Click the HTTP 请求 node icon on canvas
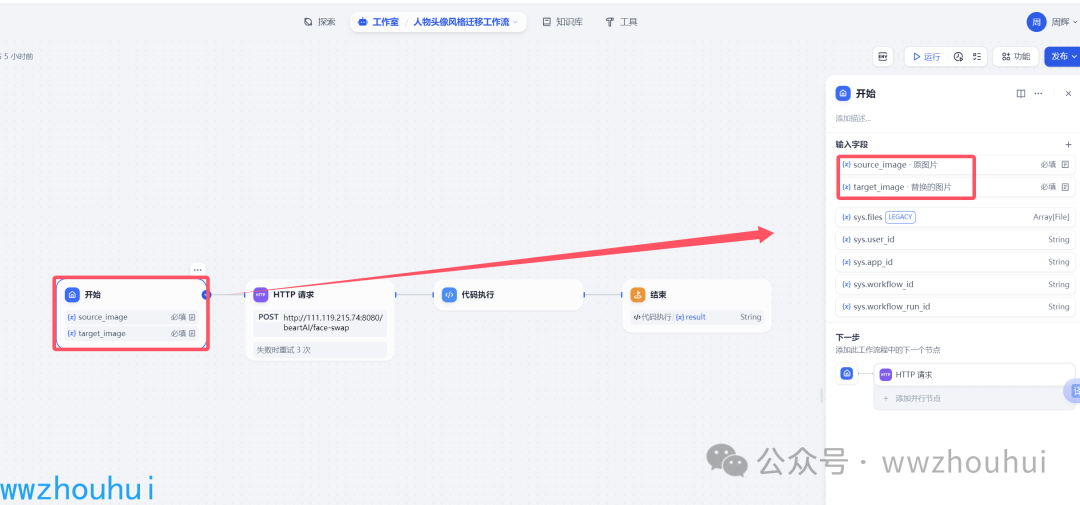Screen dimensions: 1080x505 [x=260, y=295]
